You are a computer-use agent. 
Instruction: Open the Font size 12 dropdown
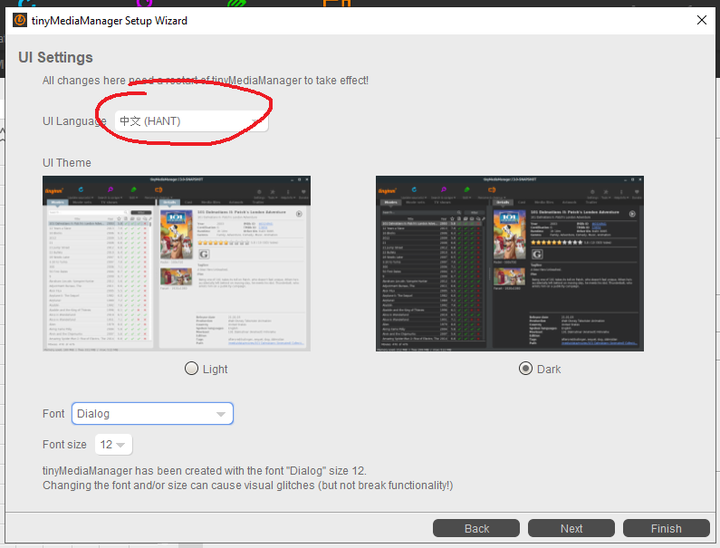113,444
